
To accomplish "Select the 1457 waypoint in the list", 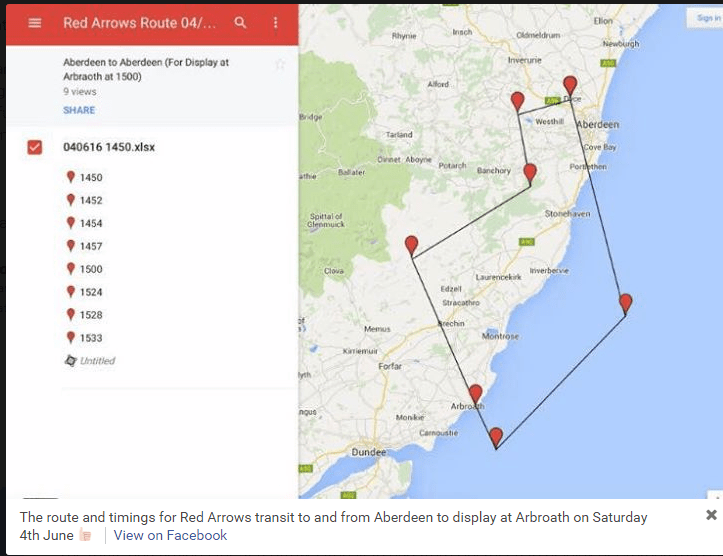I will tap(91, 246).
